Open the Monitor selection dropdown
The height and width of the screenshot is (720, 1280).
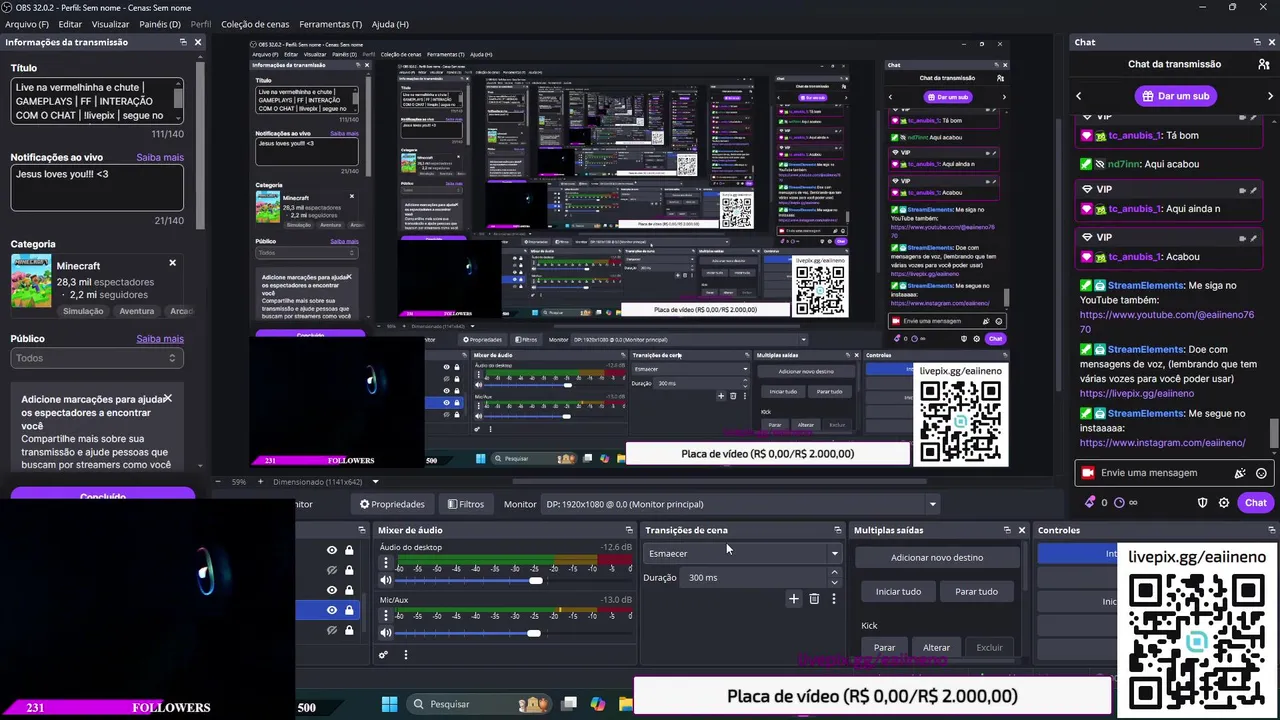pos(740,504)
